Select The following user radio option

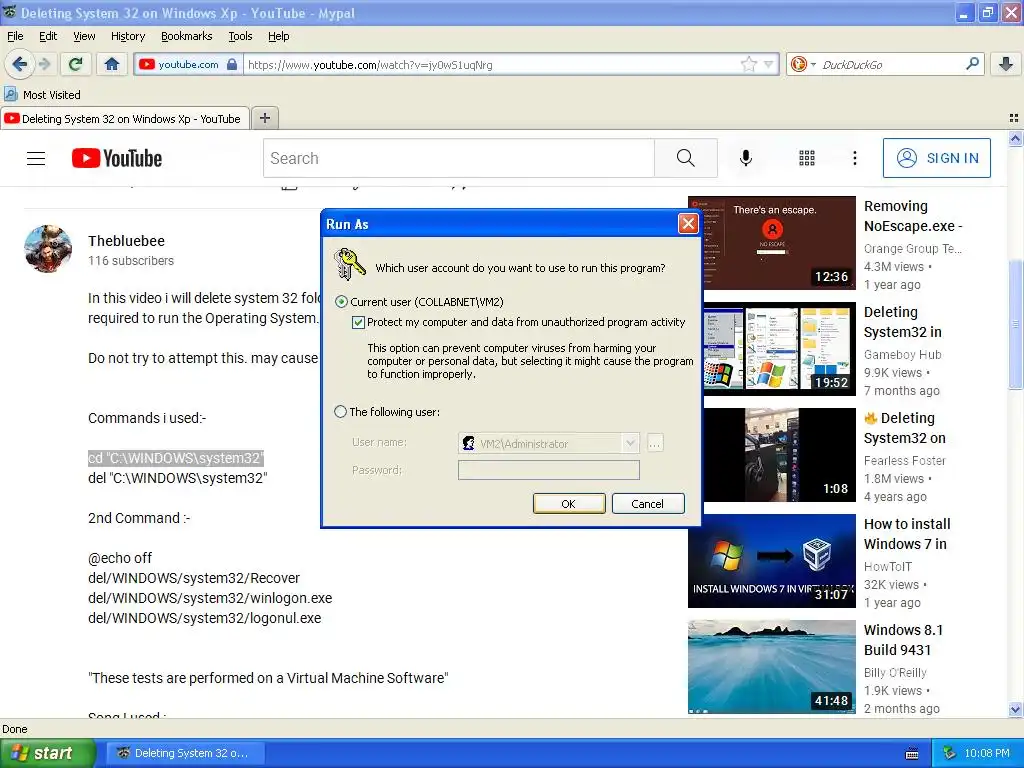(340, 412)
